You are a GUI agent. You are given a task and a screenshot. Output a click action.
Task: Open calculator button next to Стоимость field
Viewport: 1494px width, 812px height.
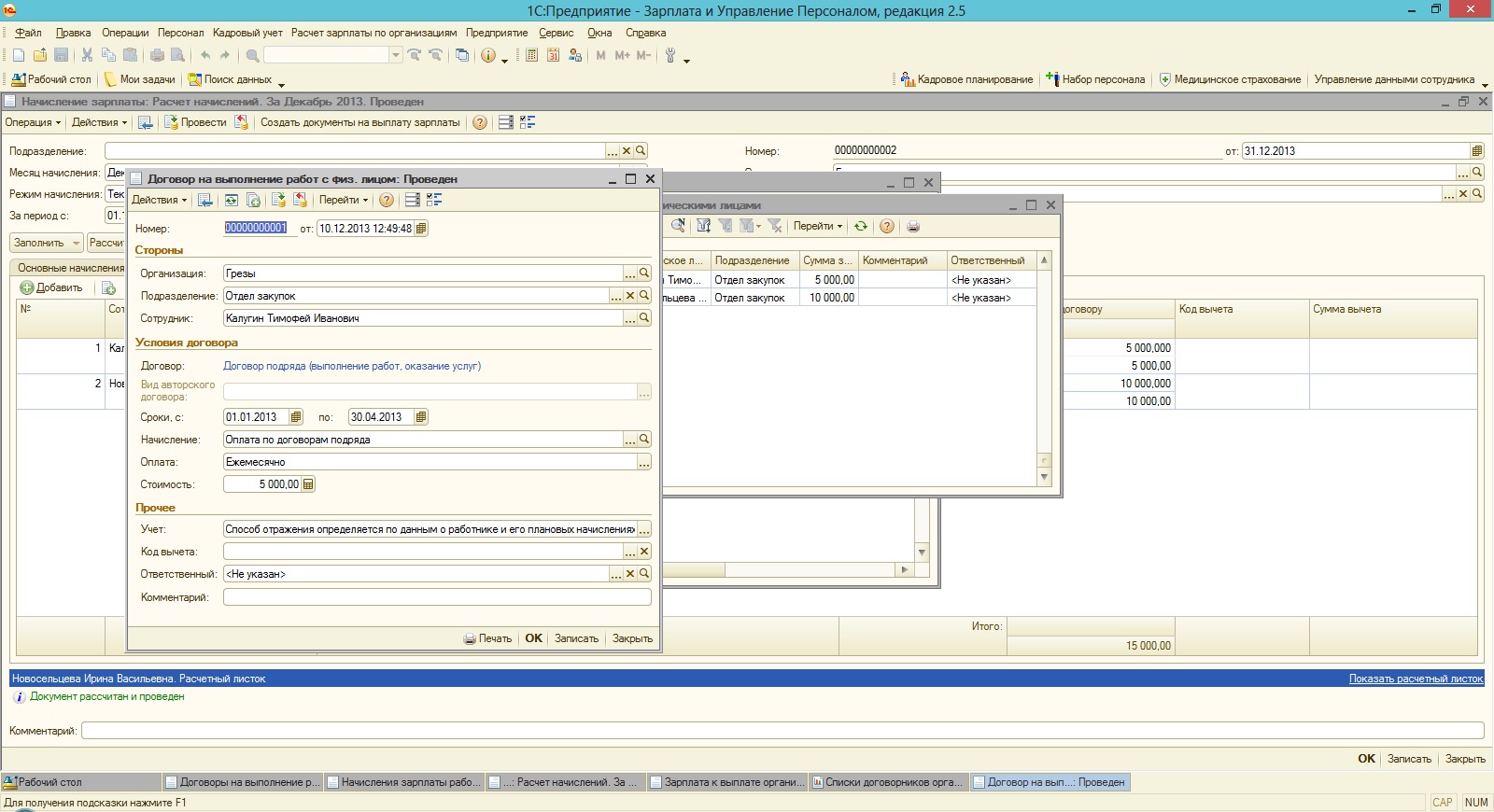(308, 484)
